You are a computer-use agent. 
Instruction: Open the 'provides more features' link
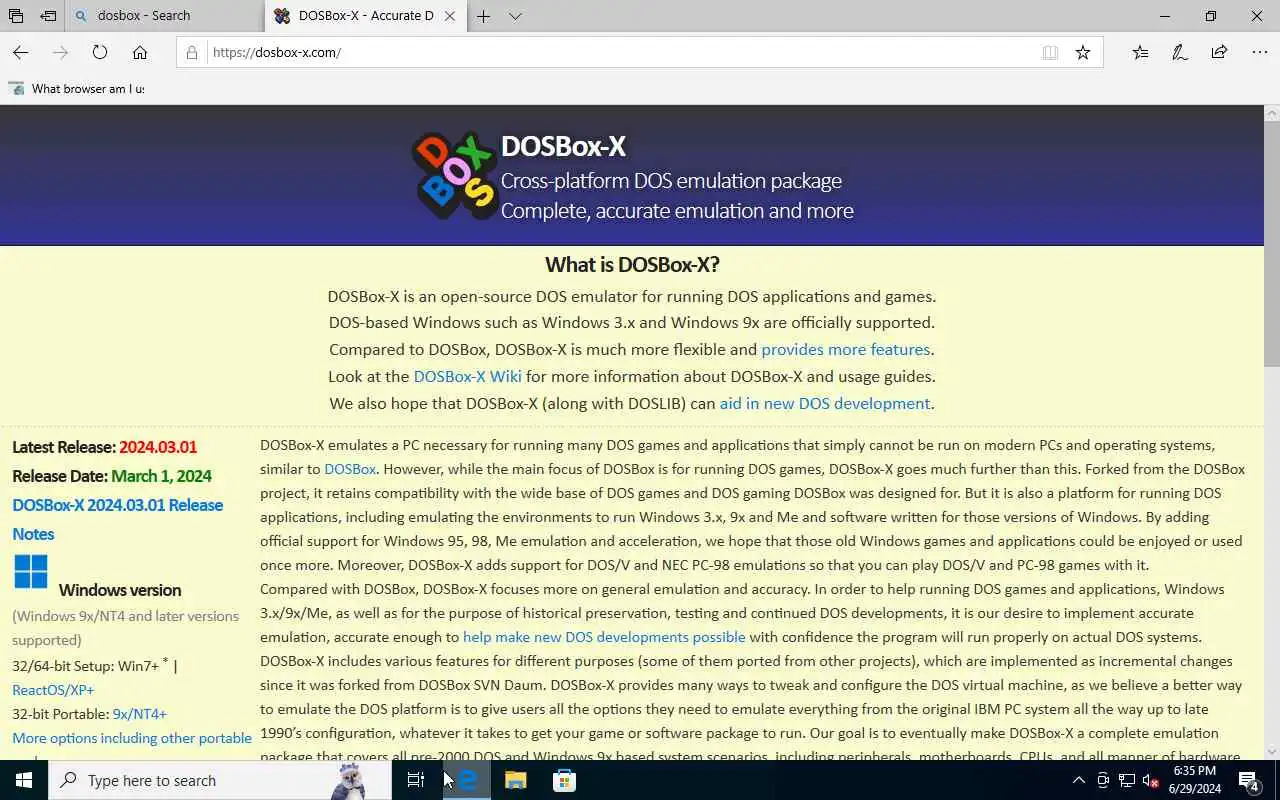pos(846,349)
